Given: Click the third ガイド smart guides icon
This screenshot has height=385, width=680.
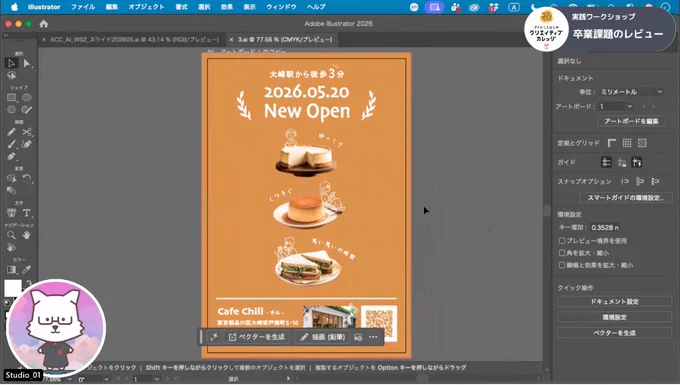Looking at the screenshot, I should click(x=637, y=162).
